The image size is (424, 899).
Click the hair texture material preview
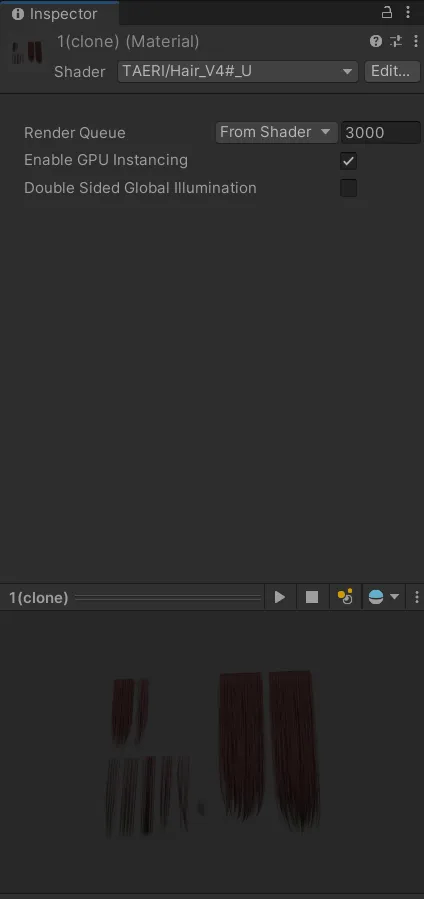(215, 752)
